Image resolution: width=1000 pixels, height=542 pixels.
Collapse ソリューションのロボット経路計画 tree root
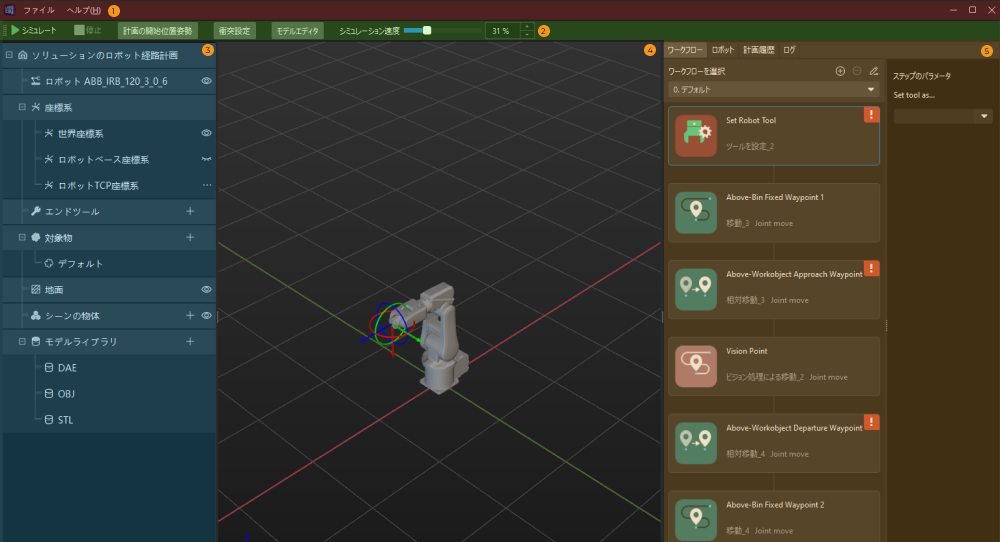pyautogui.click(x=9, y=55)
